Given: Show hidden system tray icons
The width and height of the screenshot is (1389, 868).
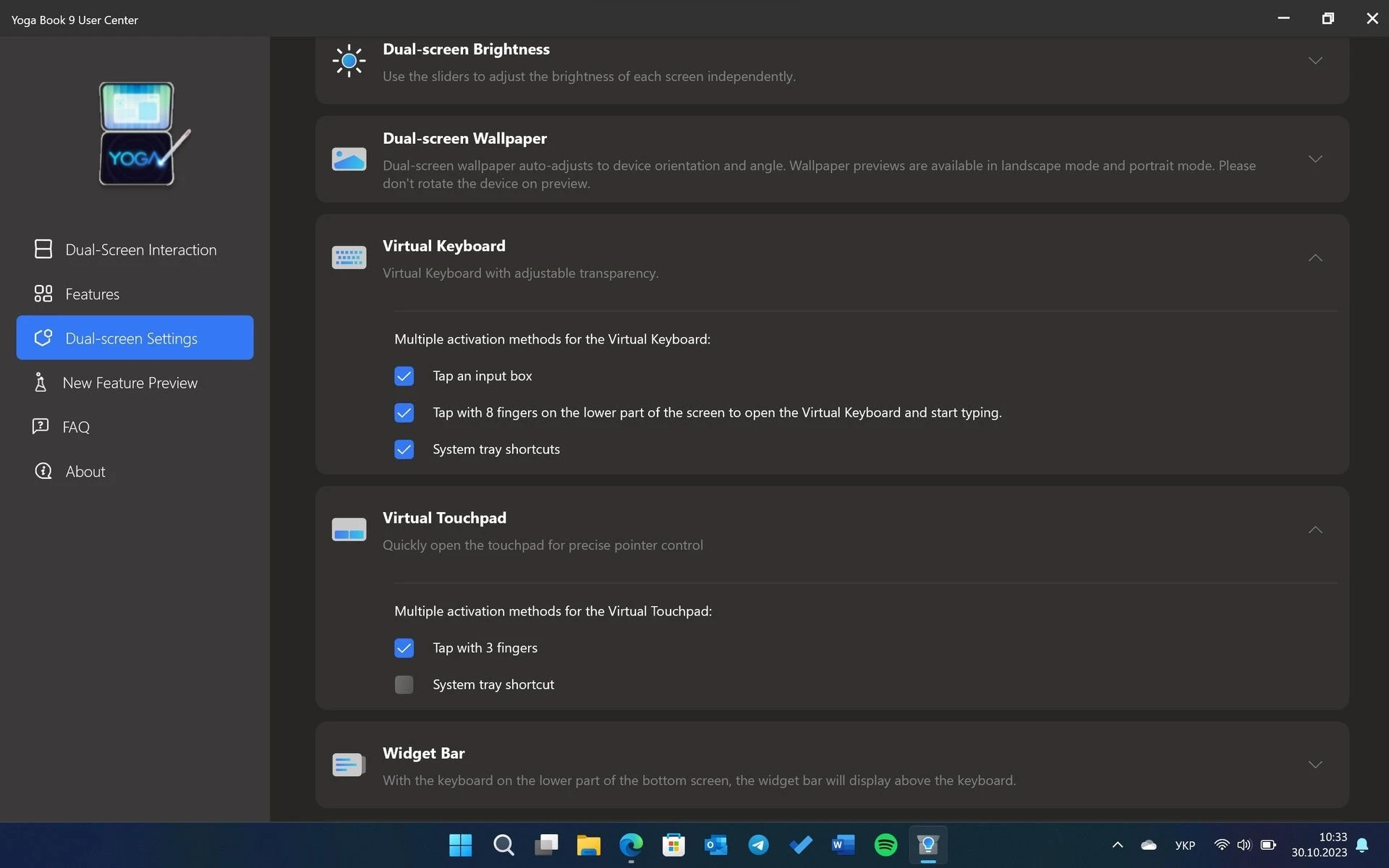Looking at the screenshot, I should (1117, 845).
